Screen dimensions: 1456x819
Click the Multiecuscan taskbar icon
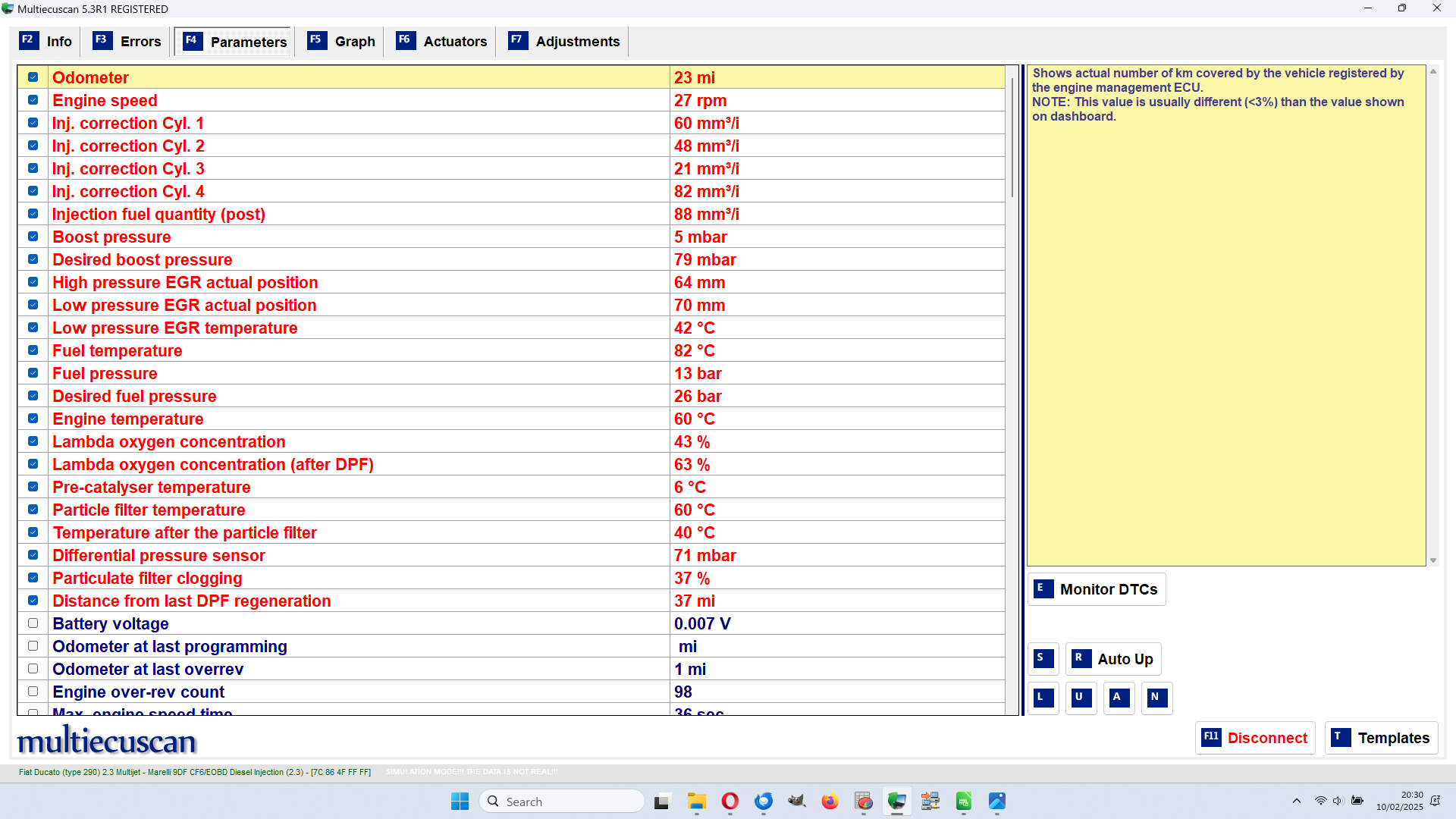[x=896, y=802]
